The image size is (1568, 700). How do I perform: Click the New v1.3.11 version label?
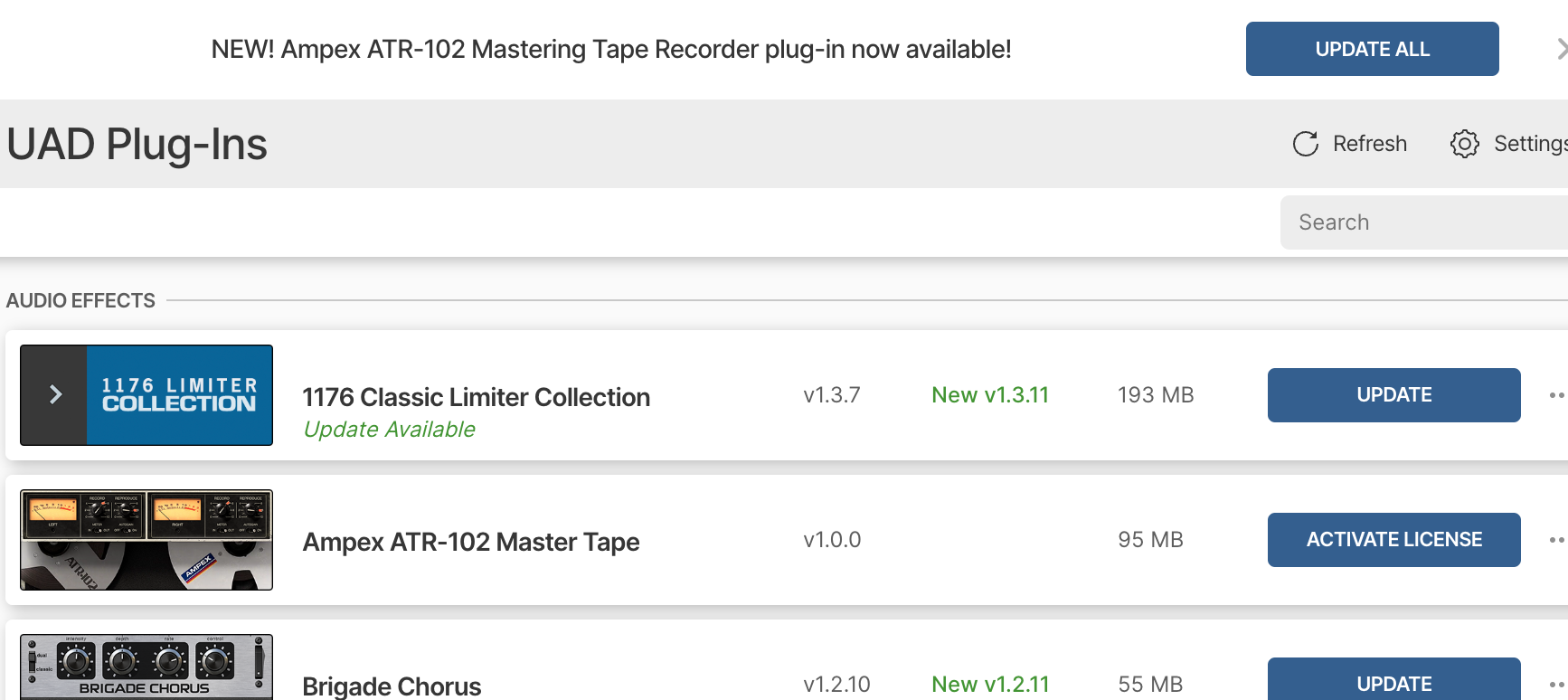pos(990,395)
